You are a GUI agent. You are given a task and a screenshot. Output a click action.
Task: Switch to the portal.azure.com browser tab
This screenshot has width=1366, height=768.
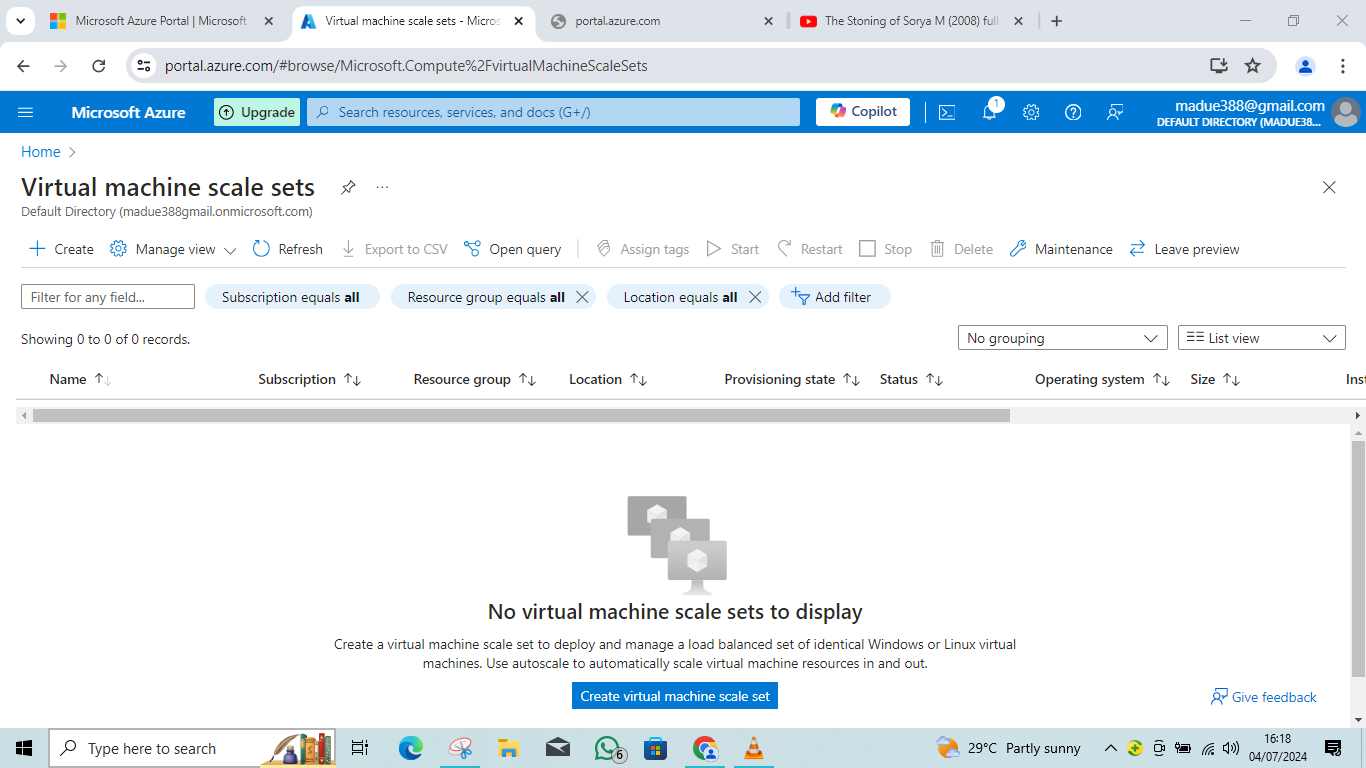[663, 21]
